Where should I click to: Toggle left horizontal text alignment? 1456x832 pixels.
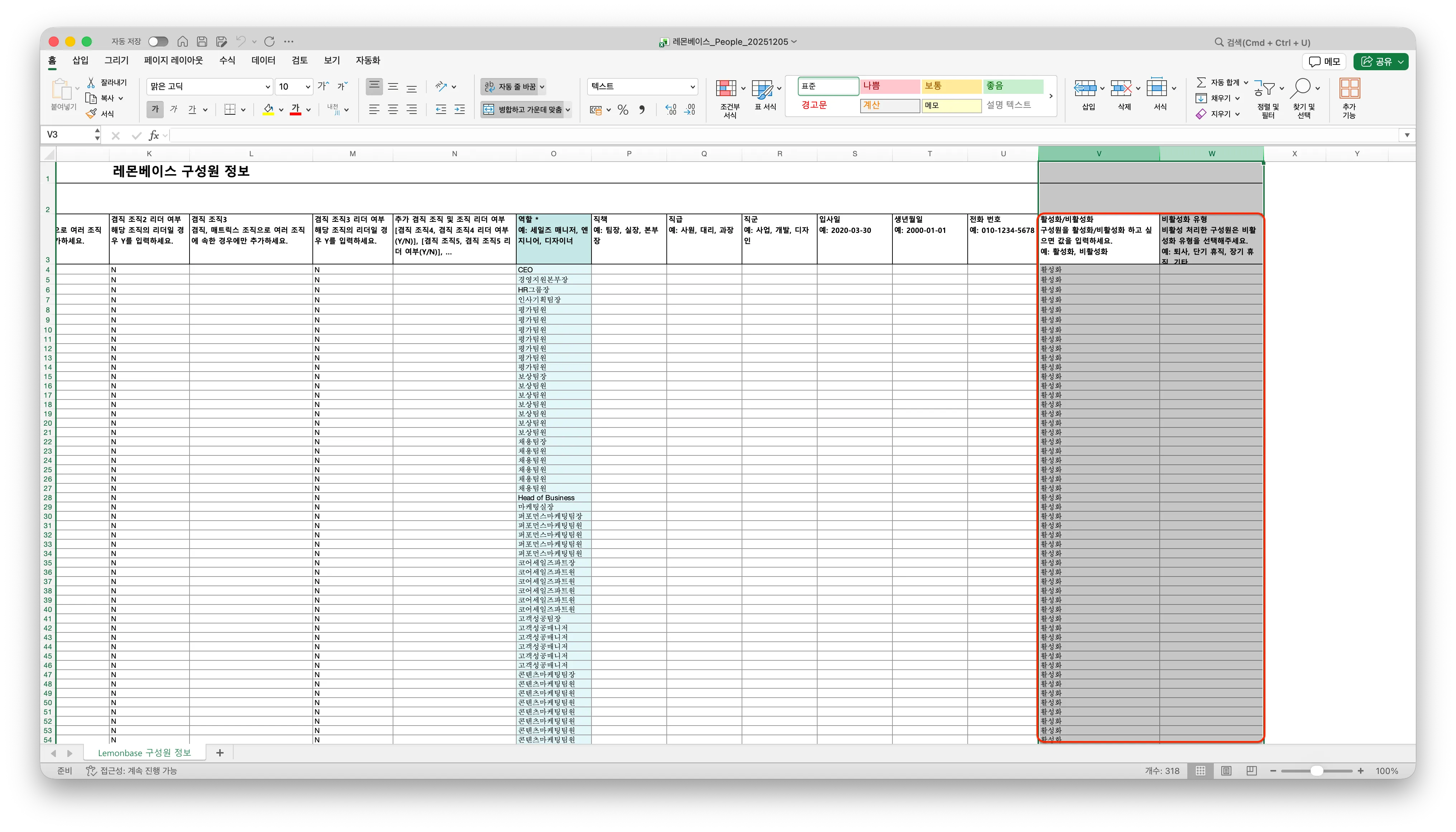coord(374,109)
